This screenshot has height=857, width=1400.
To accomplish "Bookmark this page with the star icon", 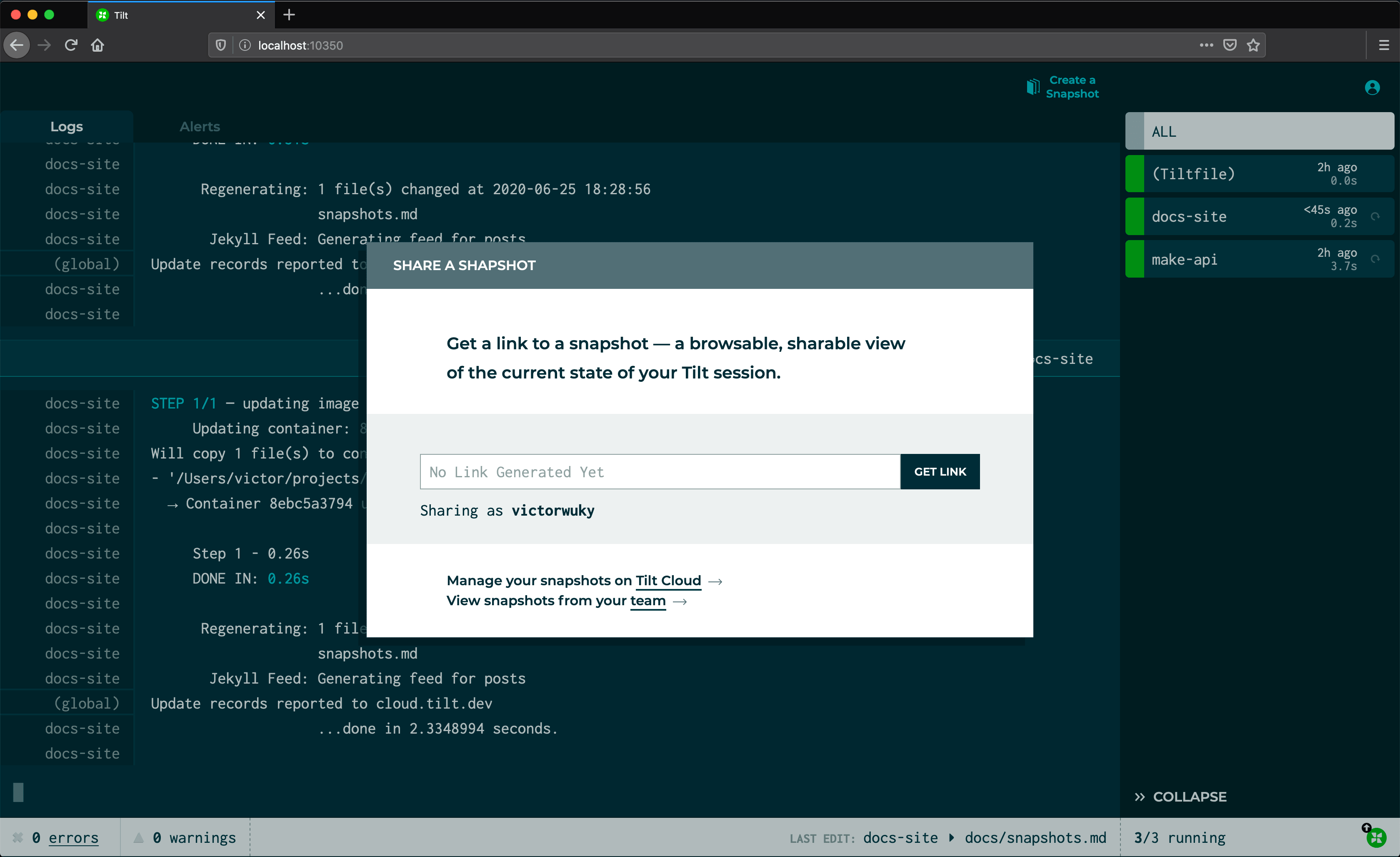I will point(1253,45).
